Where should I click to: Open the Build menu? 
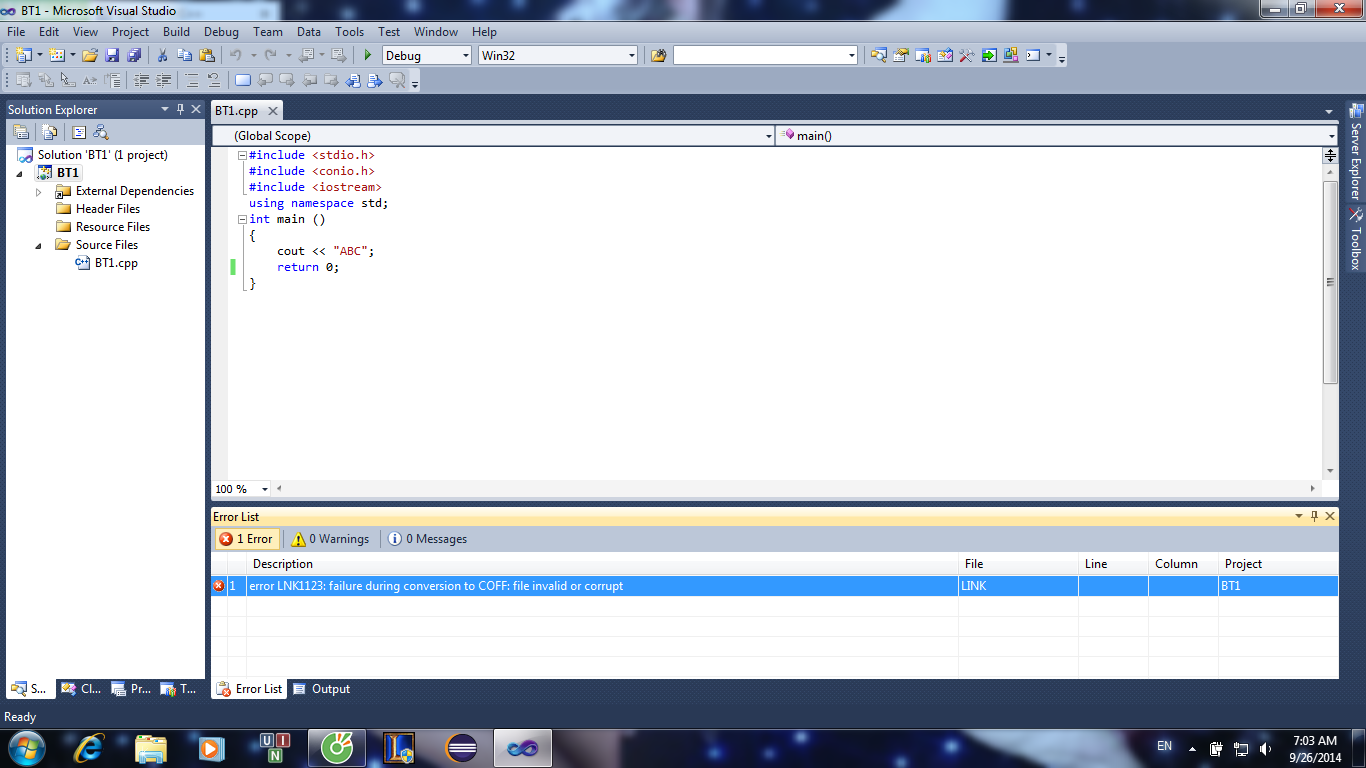click(176, 32)
